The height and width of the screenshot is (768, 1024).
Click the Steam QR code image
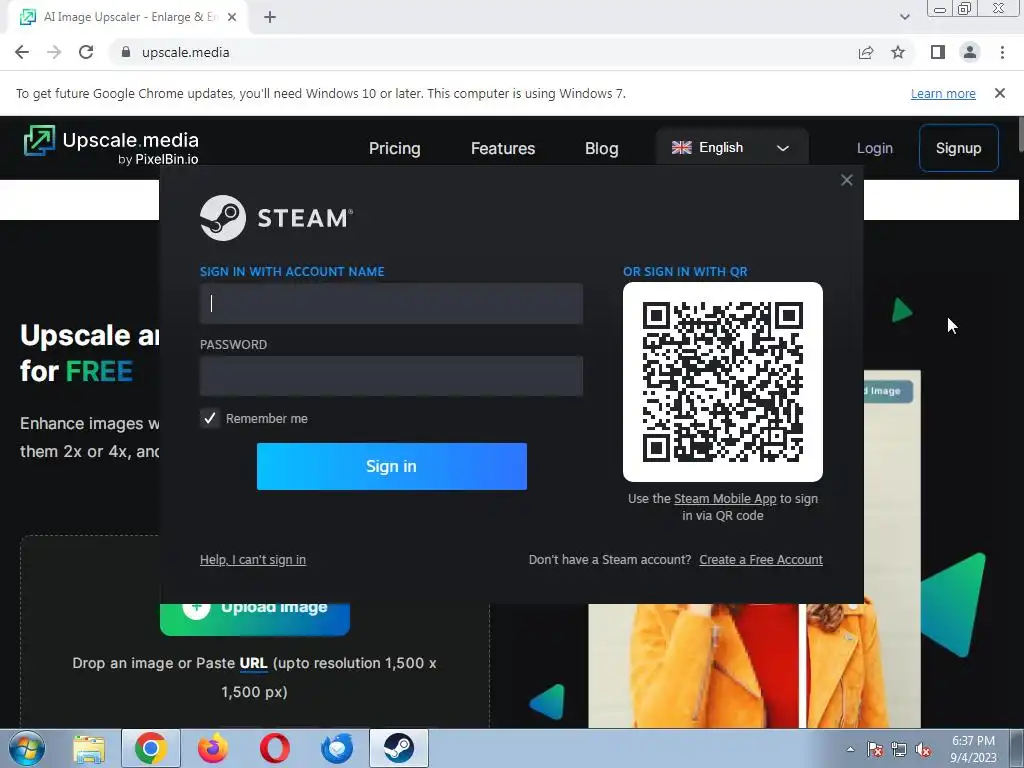click(723, 382)
